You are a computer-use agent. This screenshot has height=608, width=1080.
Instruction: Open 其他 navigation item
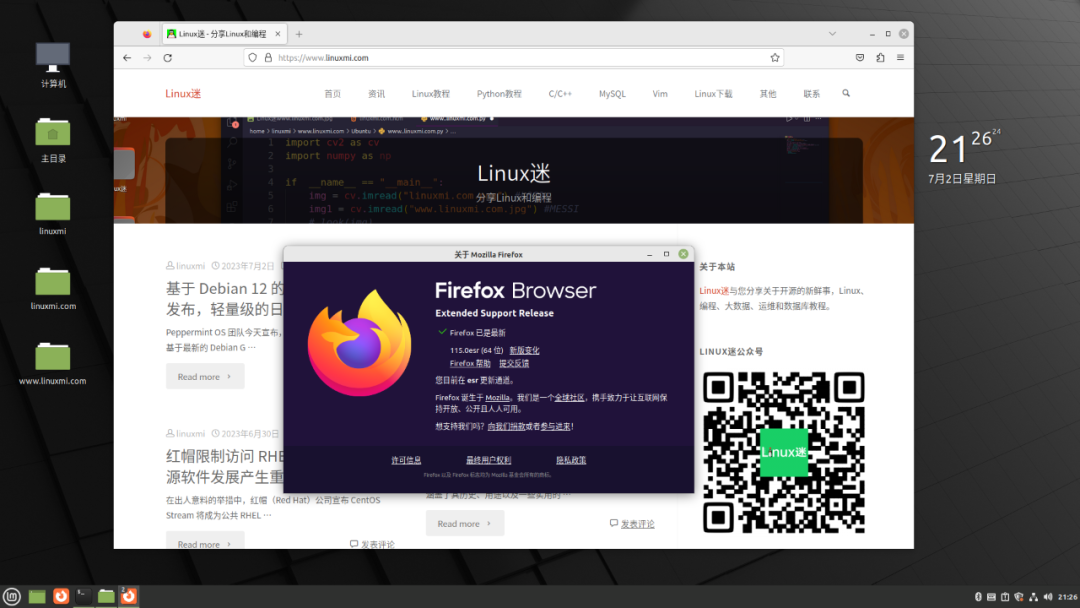768,94
